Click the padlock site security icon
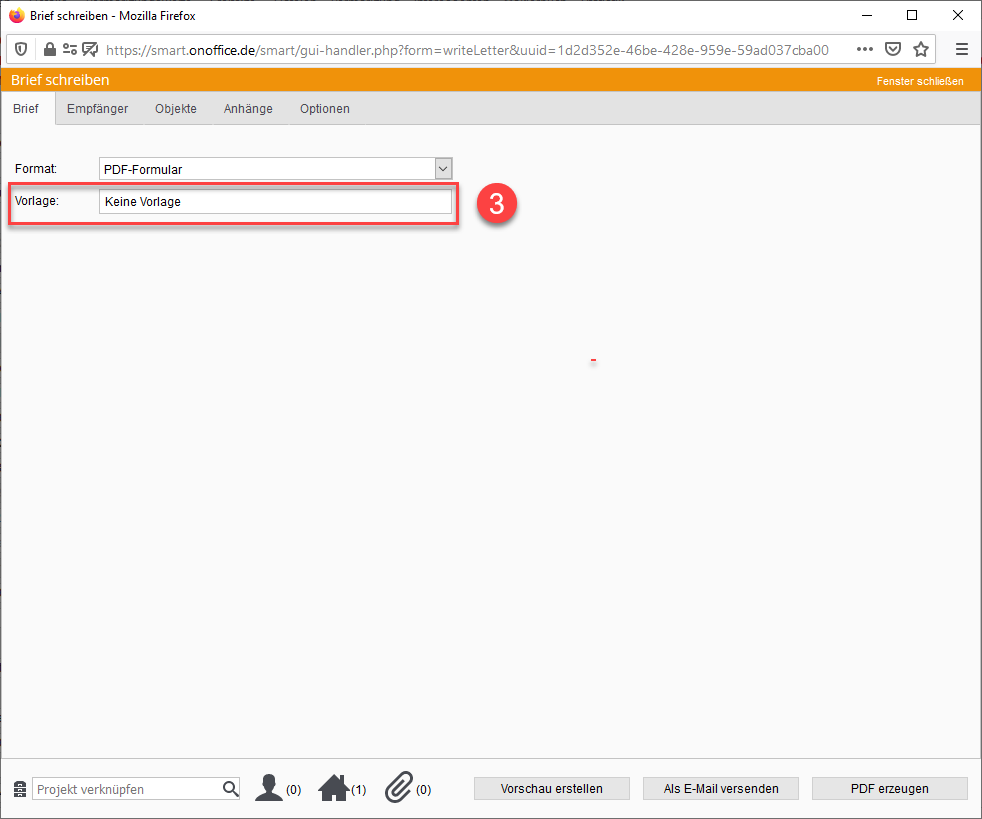Viewport: 982px width, 819px height. point(49,49)
